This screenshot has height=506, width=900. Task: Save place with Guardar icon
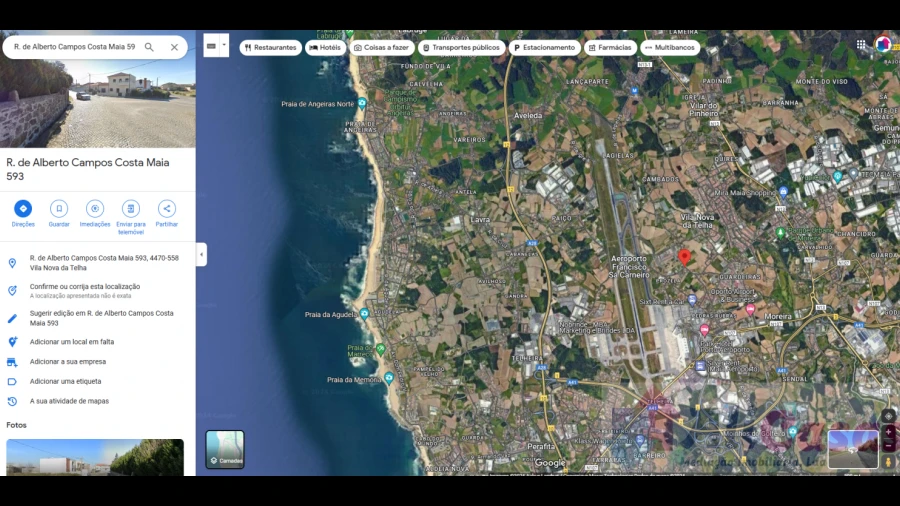(x=59, y=209)
